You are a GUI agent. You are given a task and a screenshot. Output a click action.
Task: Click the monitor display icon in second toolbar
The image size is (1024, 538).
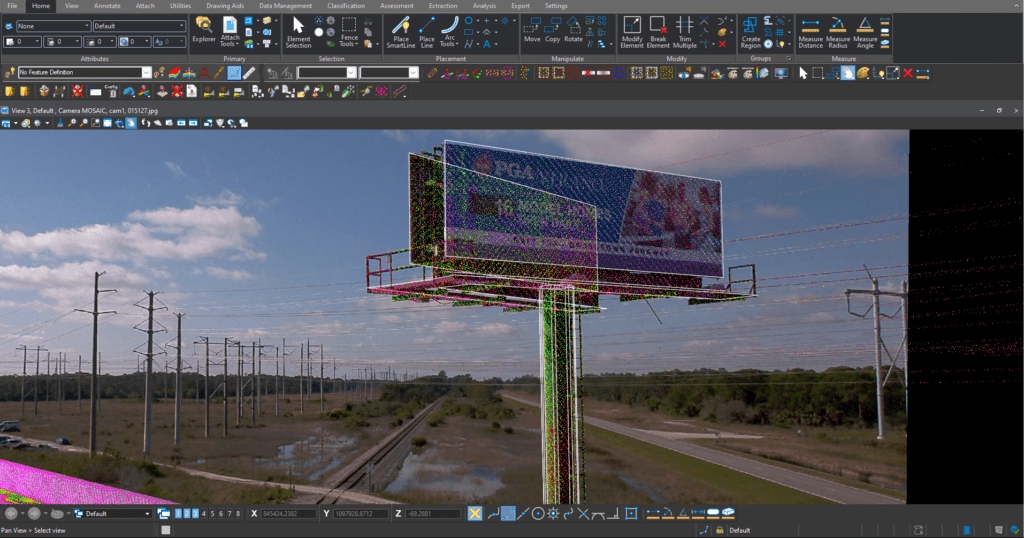point(780,73)
